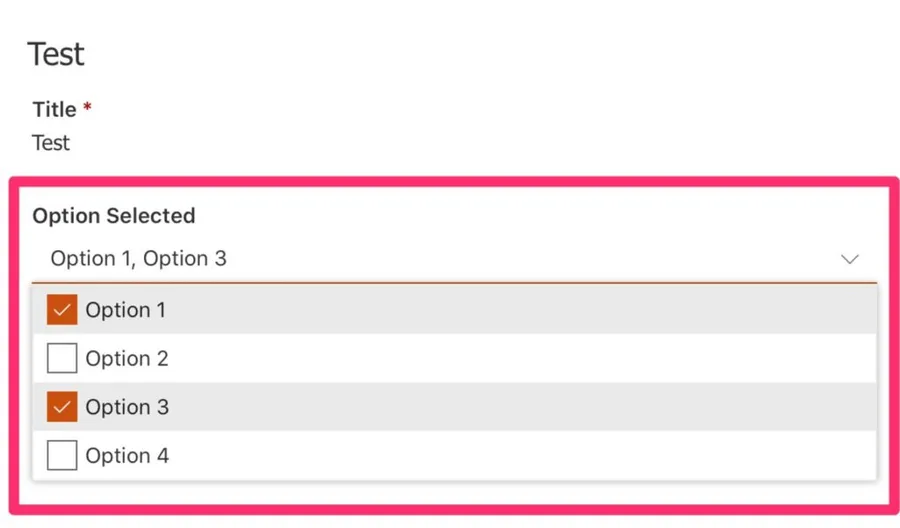The image size is (900, 528).
Task: Click the 'Test' value under Title
Action: coord(51,143)
